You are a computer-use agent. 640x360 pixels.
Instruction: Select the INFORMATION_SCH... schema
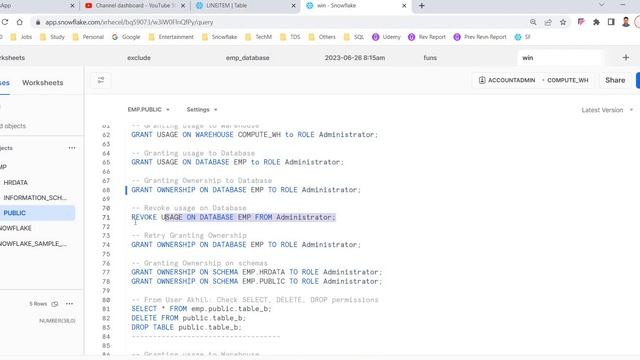(x=35, y=198)
